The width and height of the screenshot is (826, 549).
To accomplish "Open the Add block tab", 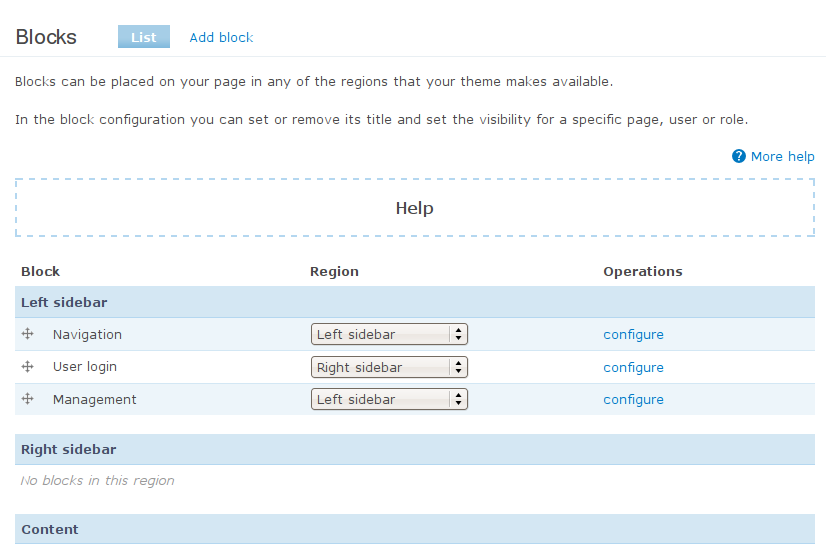I will tap(221, 37).
